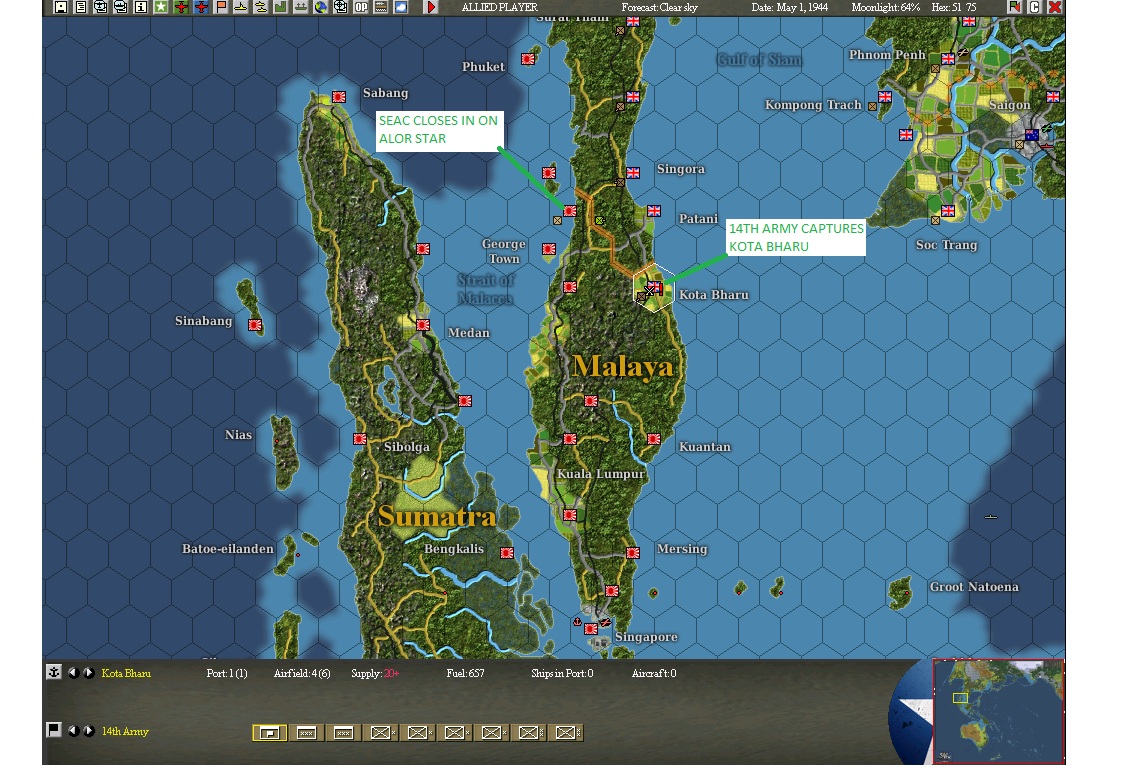The width and height of the screenshot is (1137, 774).
Task: Click the 'Fuel: 657' value
Action: pyautogui.click(x=466, y=673)
